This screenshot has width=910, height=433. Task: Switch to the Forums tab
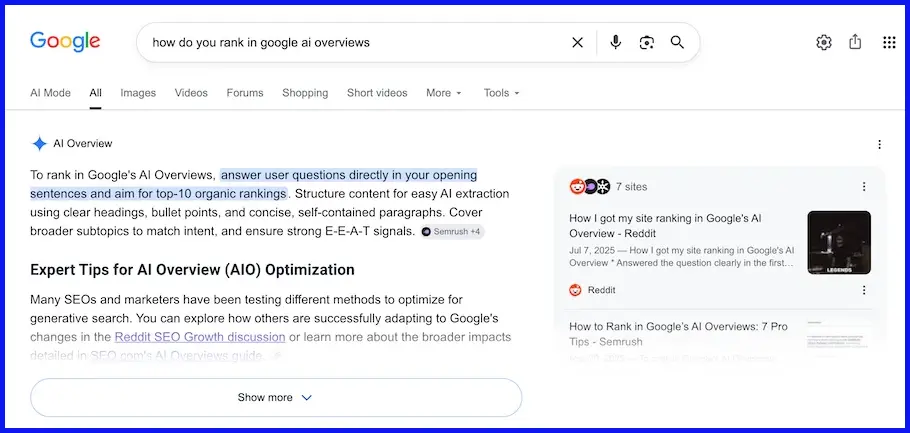coord(245,93)
